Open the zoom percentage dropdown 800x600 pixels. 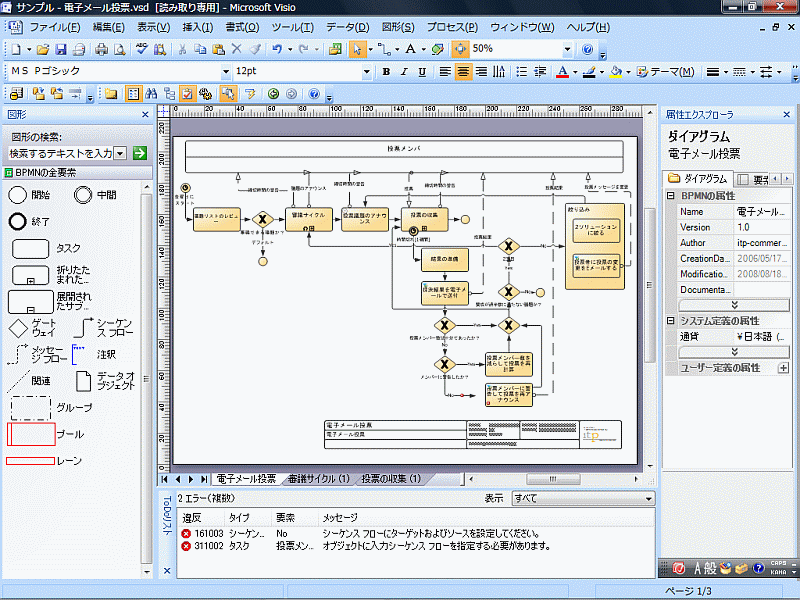[x=567, y=49]
